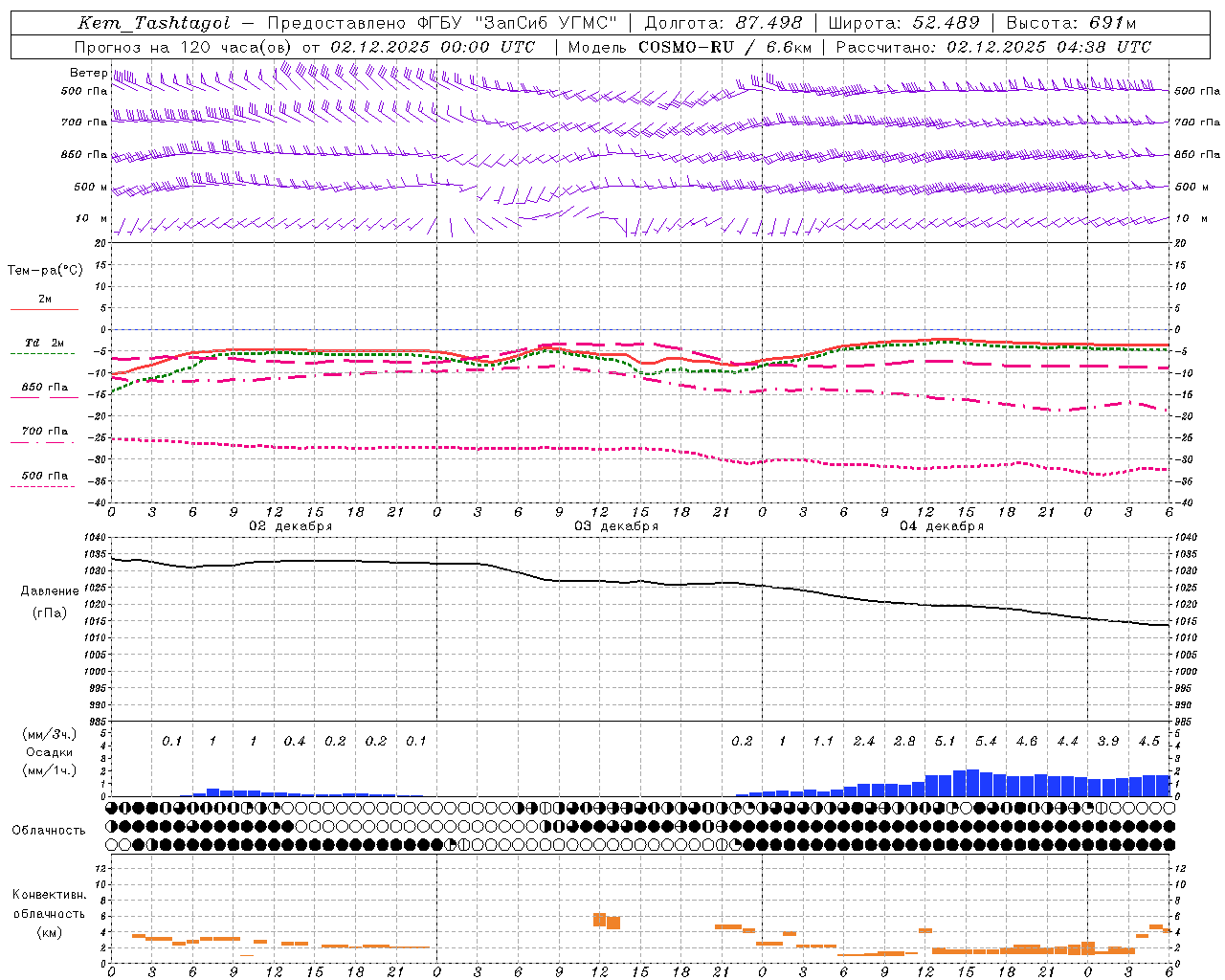Viewport: 1225px width, 980px height.
Task: Click the '(мм/3ч.)' precipitation unit label
Action: pos(48,735)
